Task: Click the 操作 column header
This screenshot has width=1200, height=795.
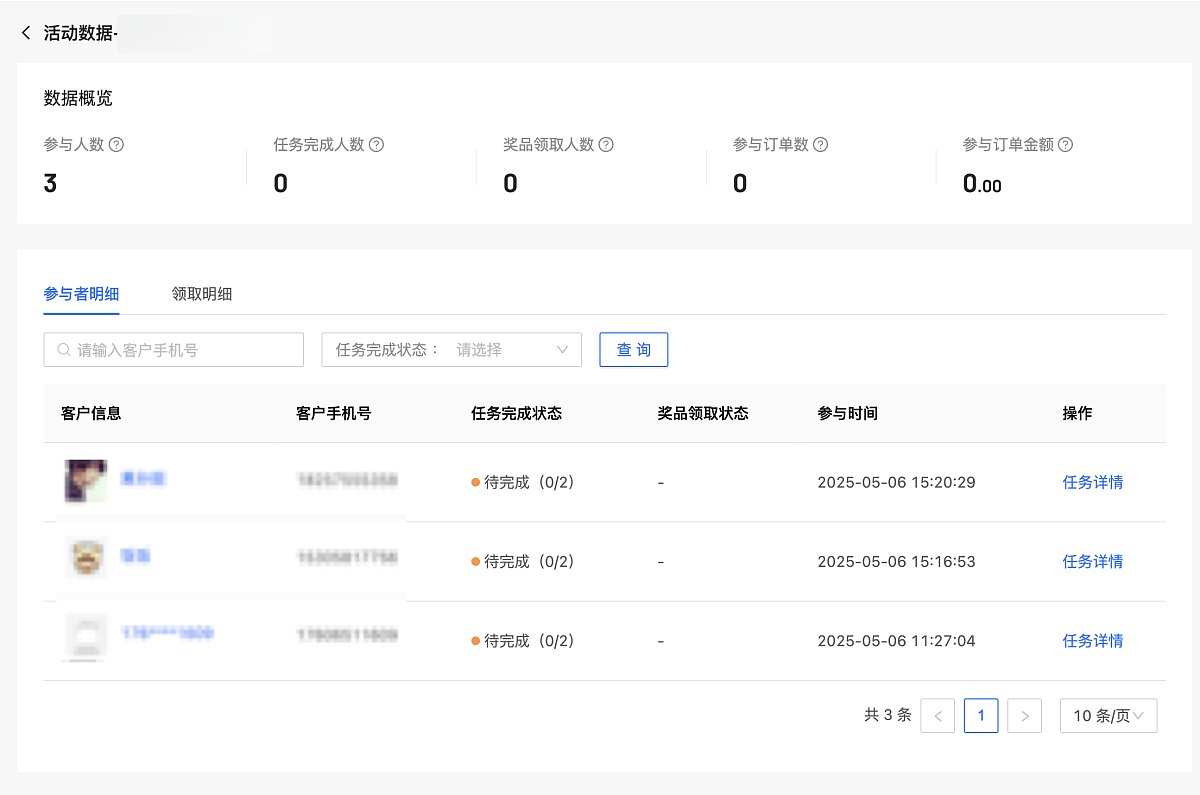Action: pos(1077,414)
